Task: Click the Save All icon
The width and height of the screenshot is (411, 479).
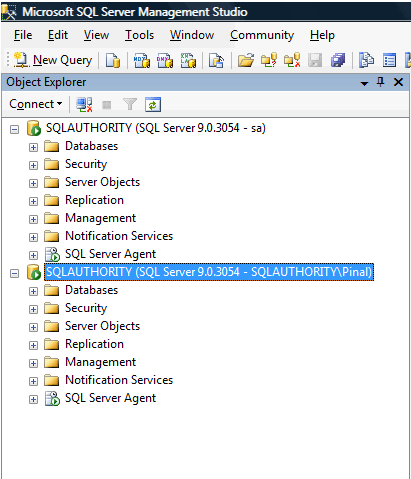Action: [338, 61]
